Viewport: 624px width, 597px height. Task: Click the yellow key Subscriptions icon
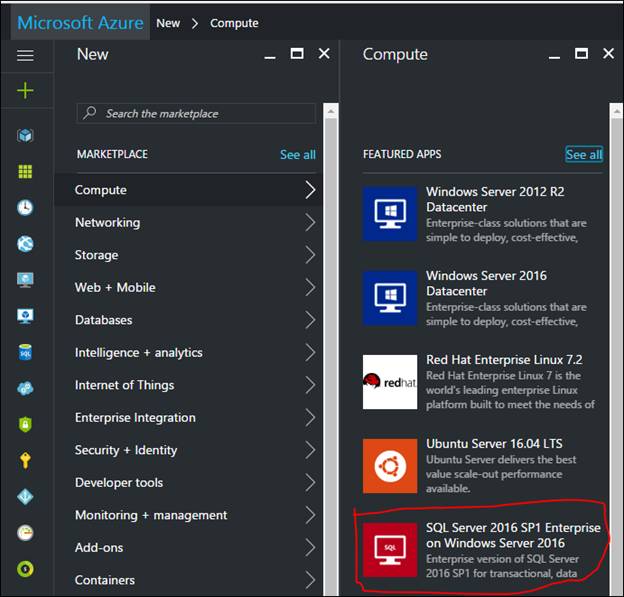[x=25, y=460]
